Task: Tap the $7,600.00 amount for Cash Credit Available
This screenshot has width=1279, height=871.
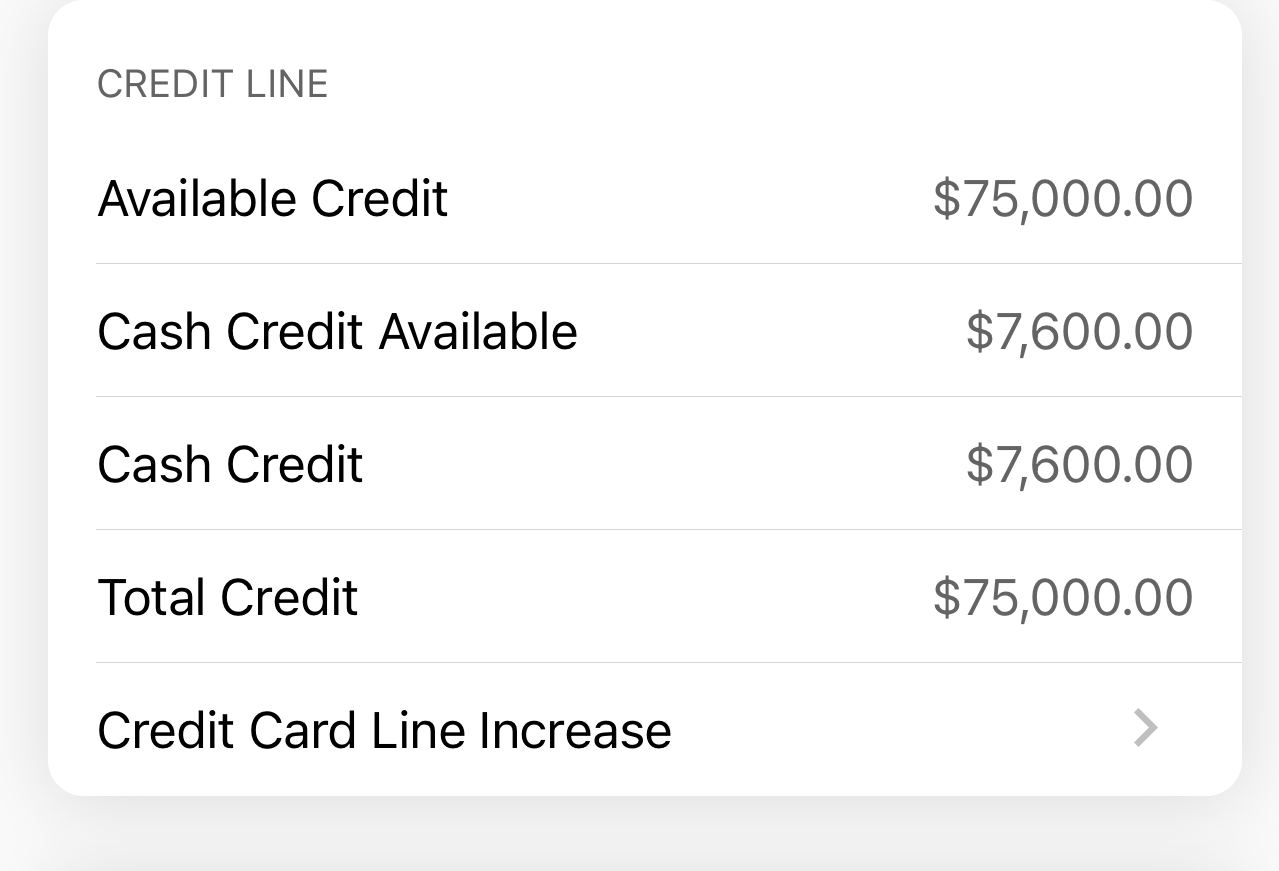Action: [1079, 331]
